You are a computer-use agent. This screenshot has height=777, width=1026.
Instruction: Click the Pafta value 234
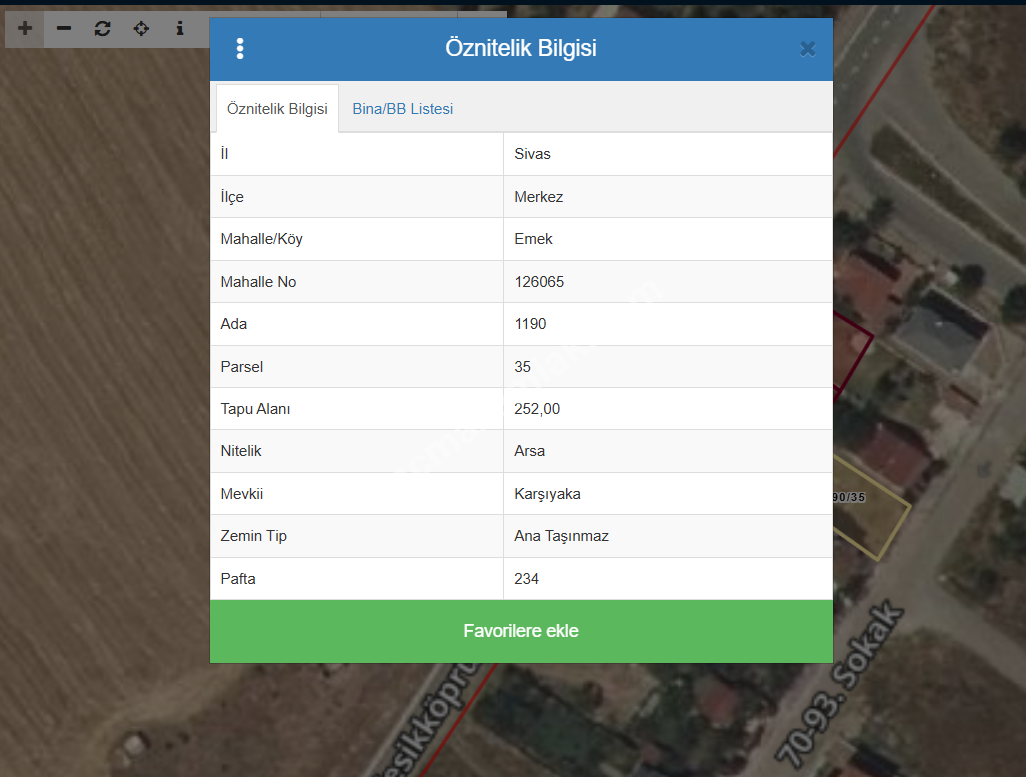[x=527, y=579]
